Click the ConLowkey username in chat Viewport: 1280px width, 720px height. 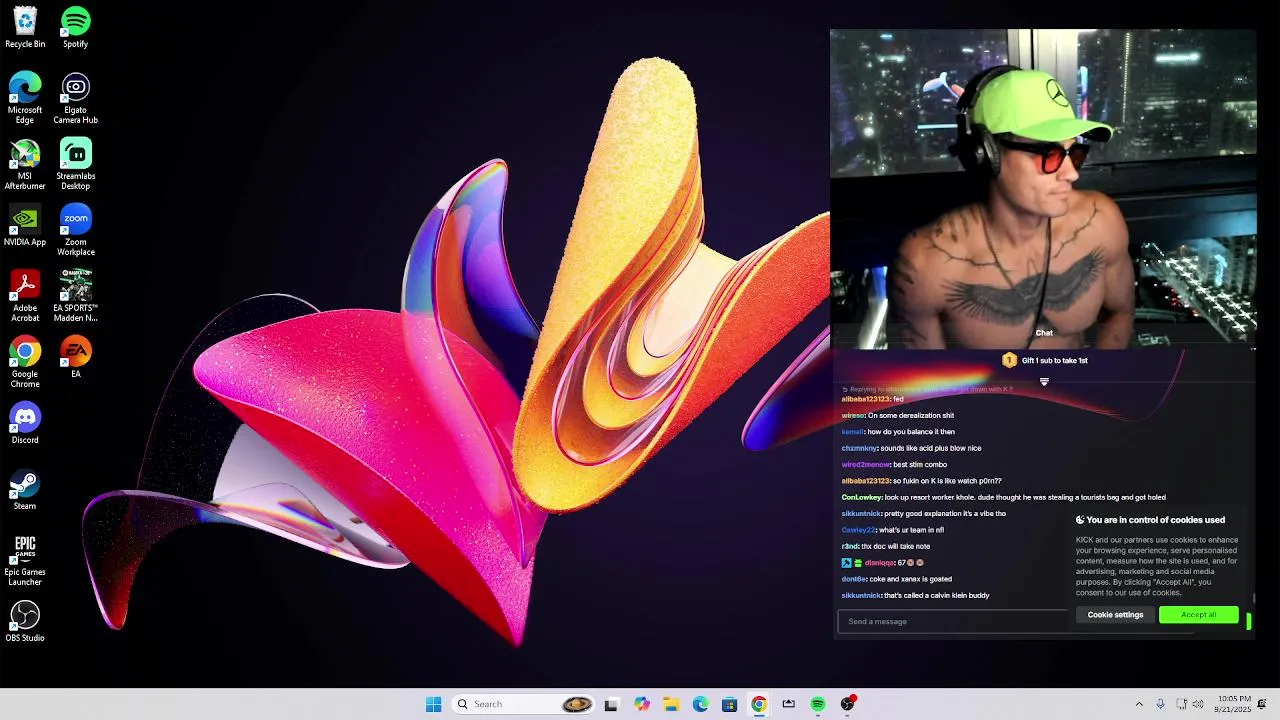point(862,497)
